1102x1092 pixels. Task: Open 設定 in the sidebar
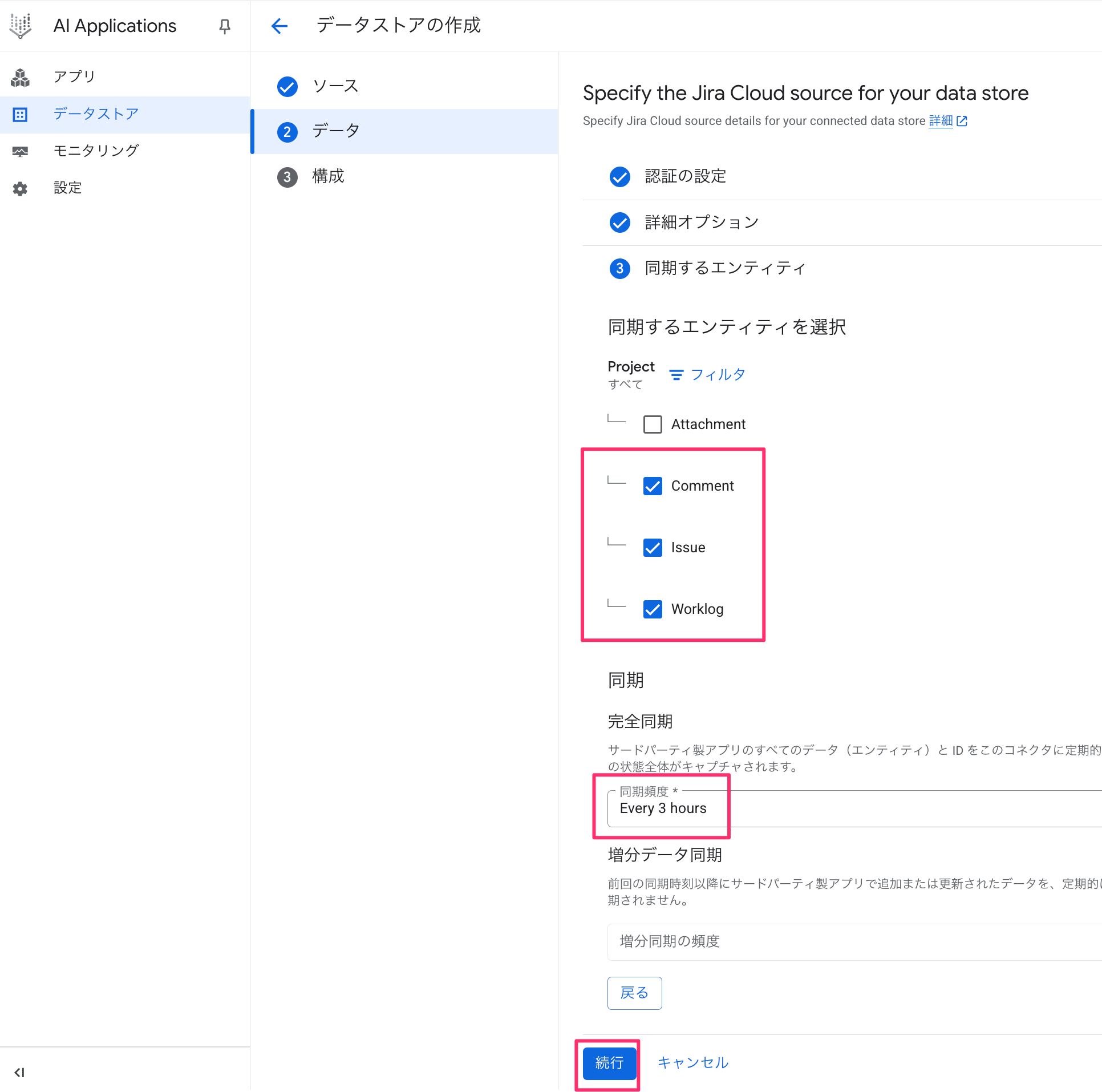[x=125, y=188]
